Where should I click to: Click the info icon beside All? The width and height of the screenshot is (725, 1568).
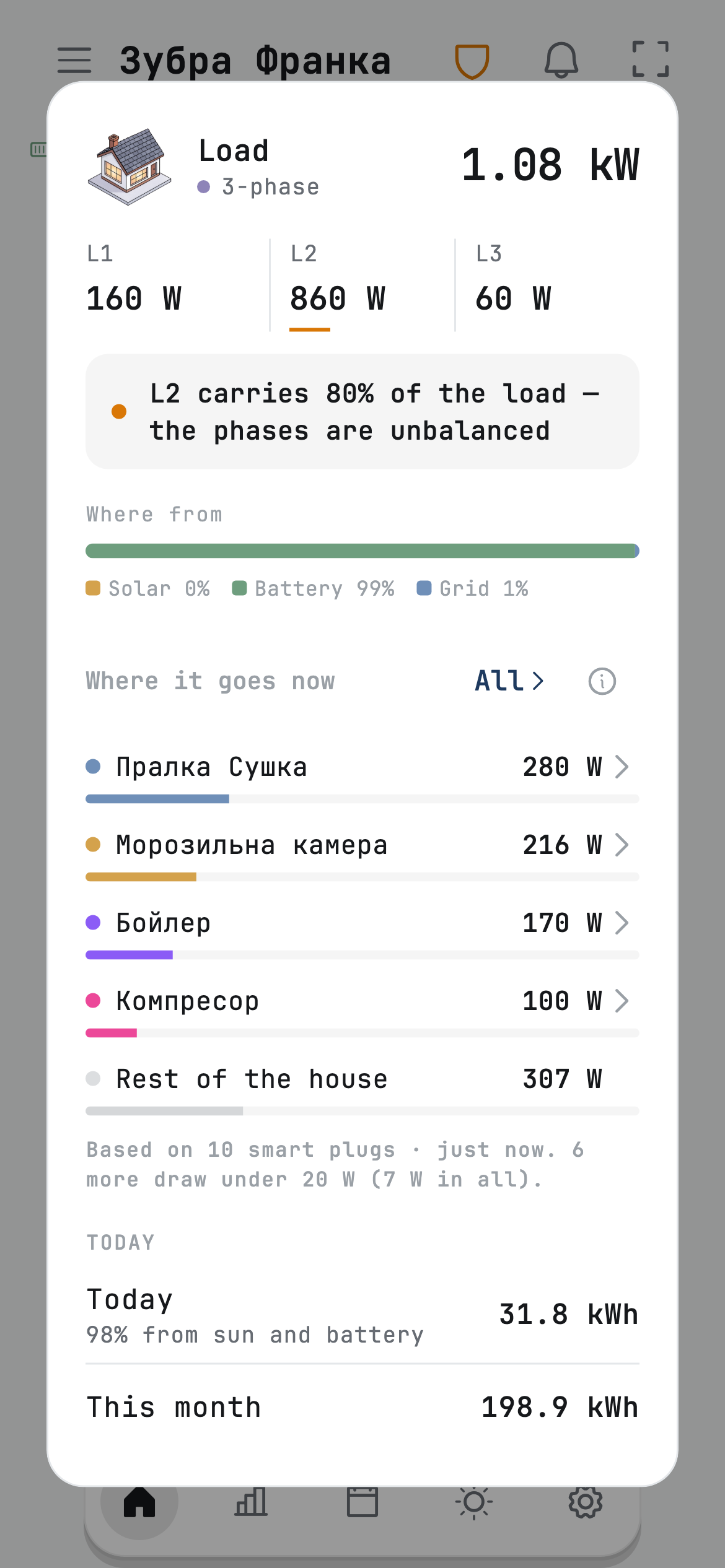click(602, 681)
